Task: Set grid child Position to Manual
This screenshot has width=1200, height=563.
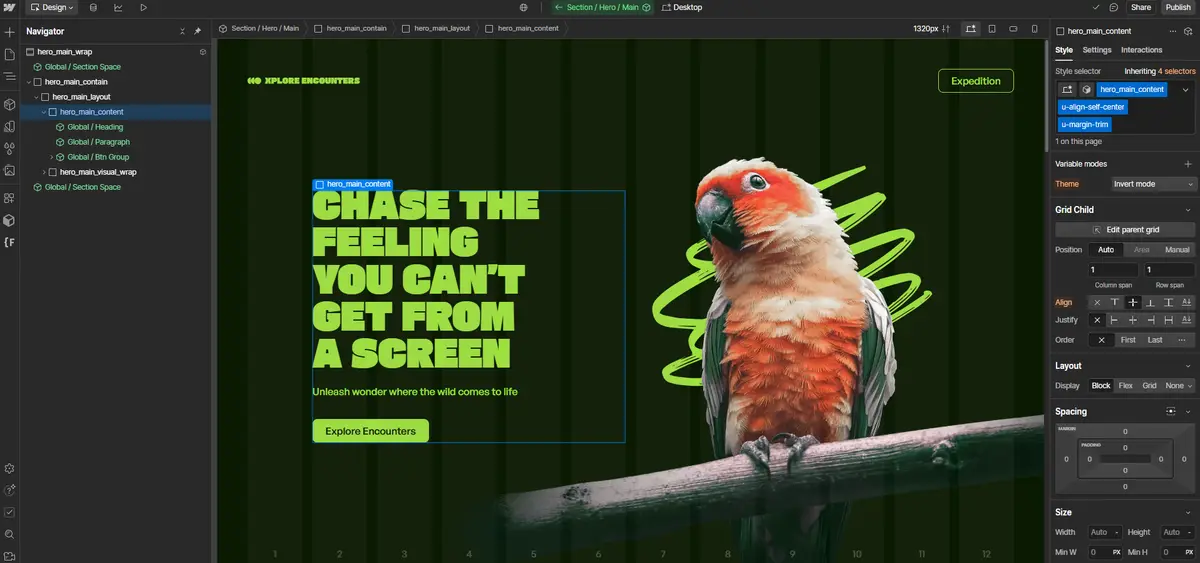Action: (1177, 249)
